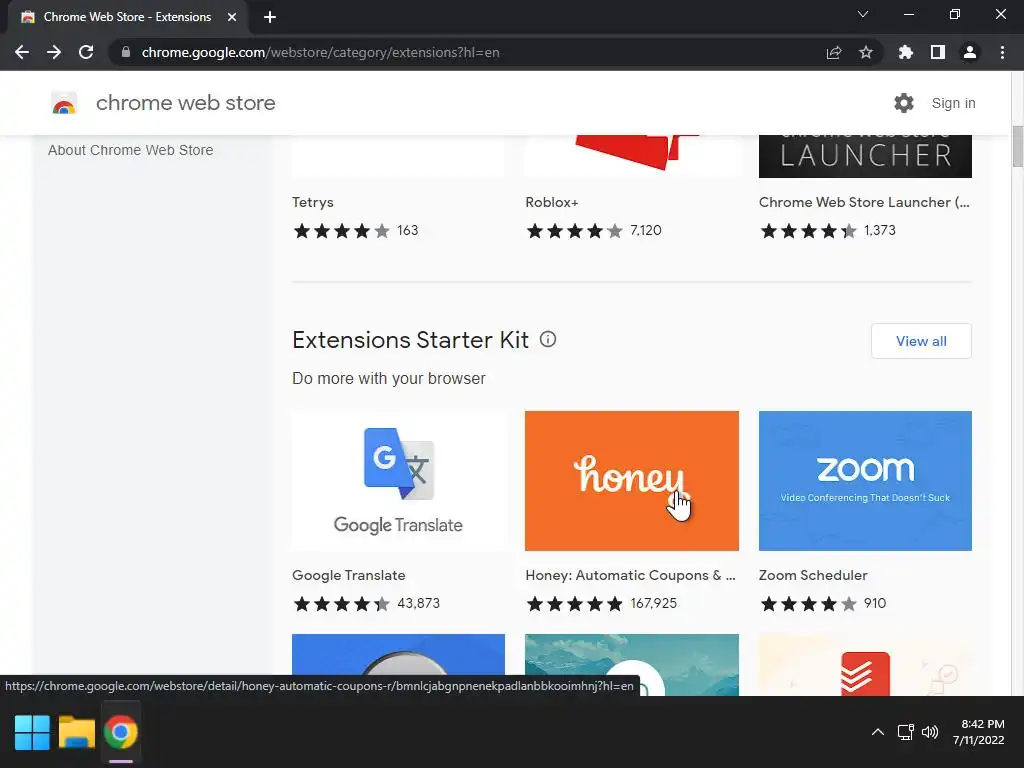1024x768 pixels.
Task: Click Zoom Scheduler's 910 rating count
Action: [875, 603]
